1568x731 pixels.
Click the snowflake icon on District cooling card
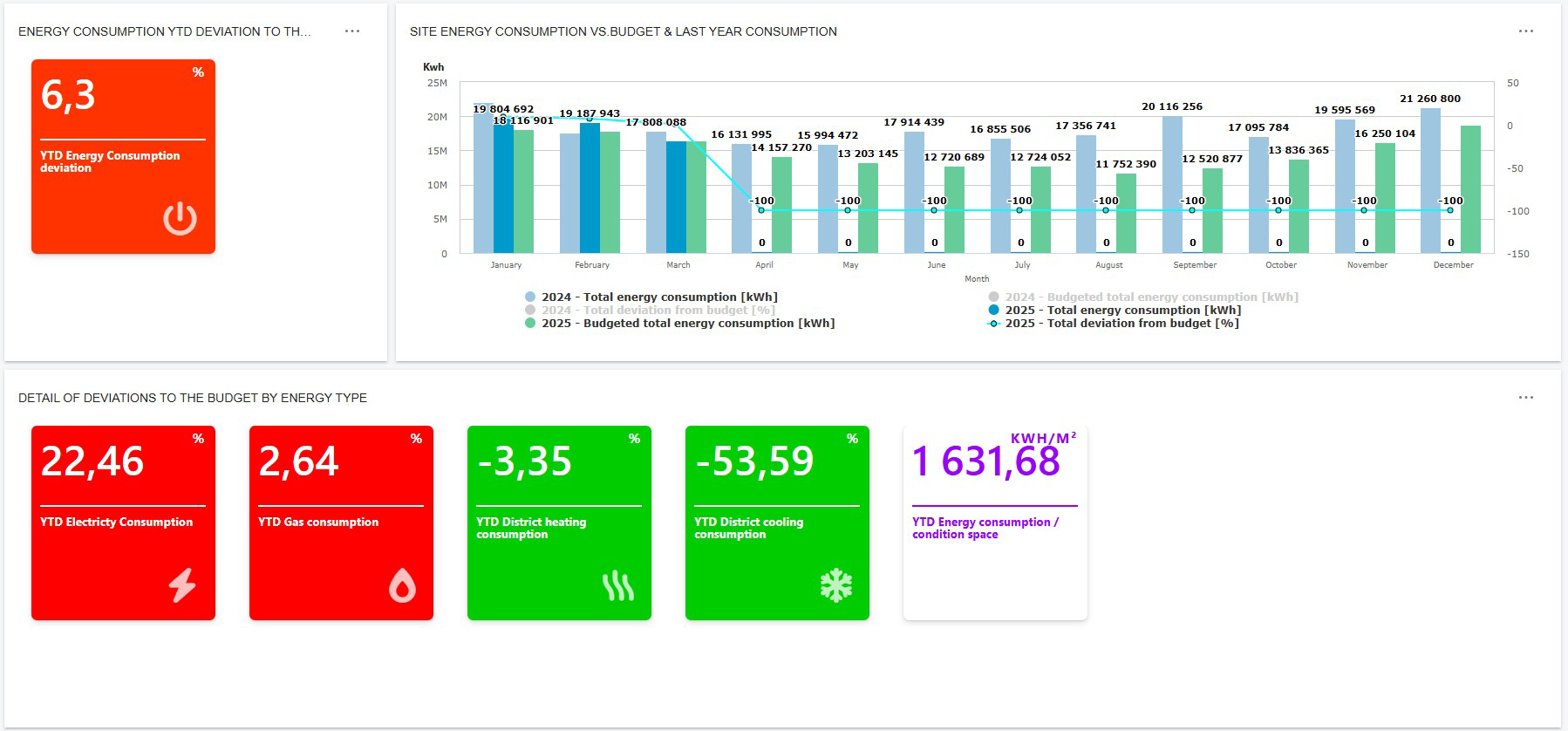(836, 585)
